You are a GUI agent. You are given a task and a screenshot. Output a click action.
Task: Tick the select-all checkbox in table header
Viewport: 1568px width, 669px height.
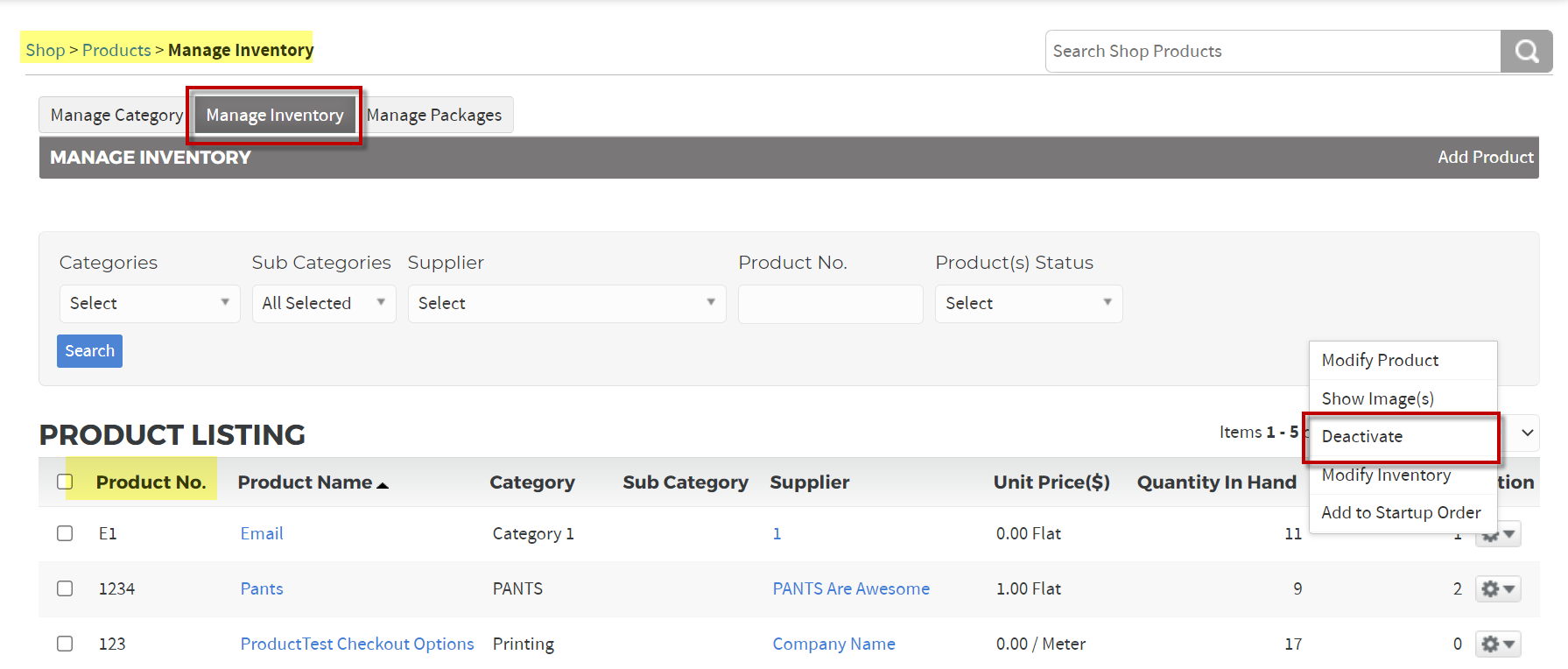pyautogui.click(x=65, y=482)
